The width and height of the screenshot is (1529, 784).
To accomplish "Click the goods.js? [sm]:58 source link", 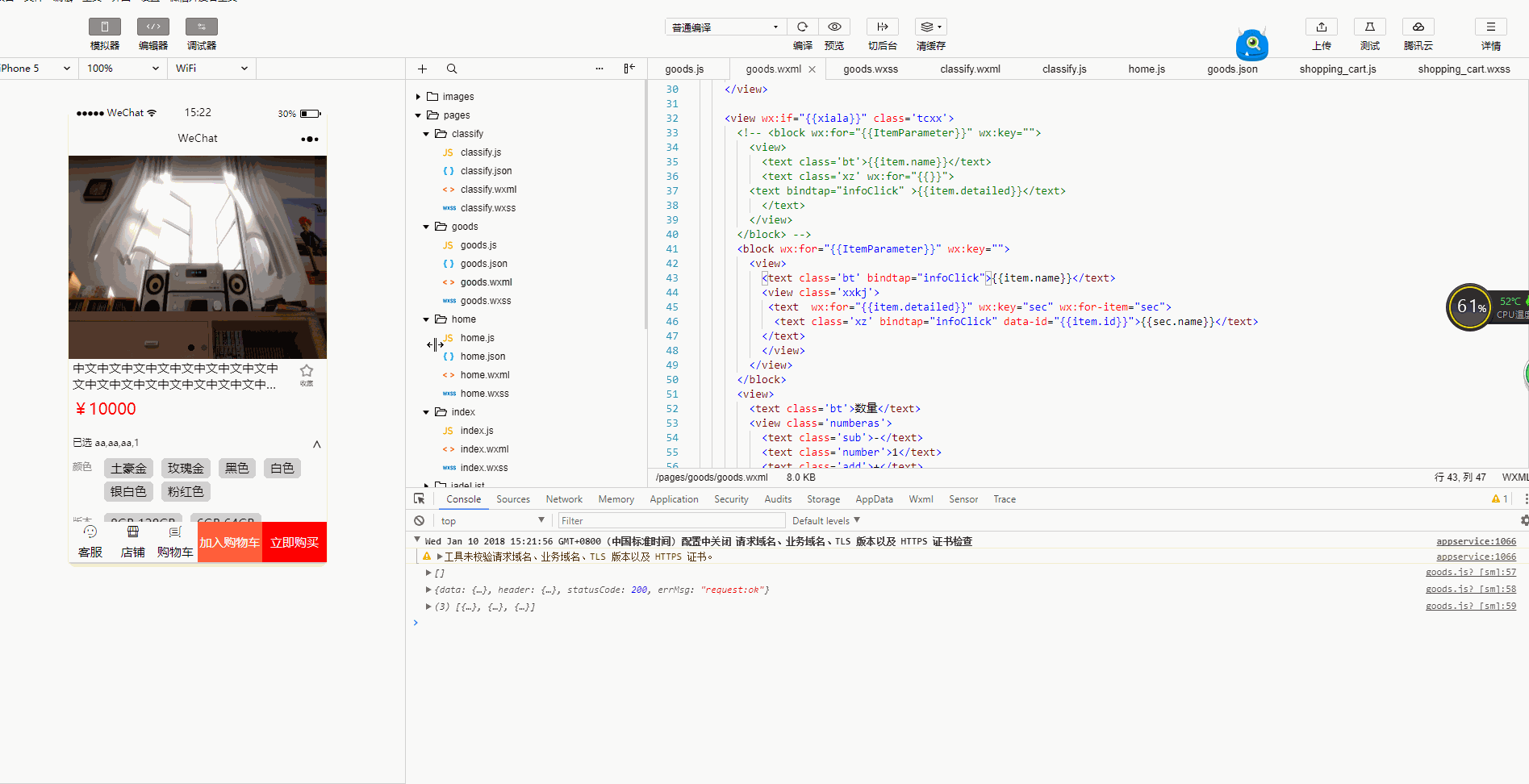I will point(1470,590).
